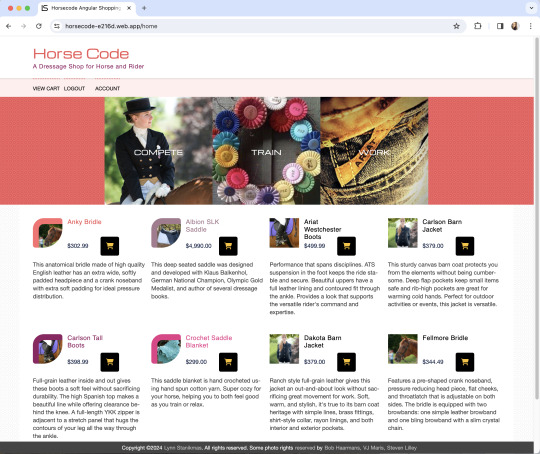Click the Horse Code site title

click(81, 54)
